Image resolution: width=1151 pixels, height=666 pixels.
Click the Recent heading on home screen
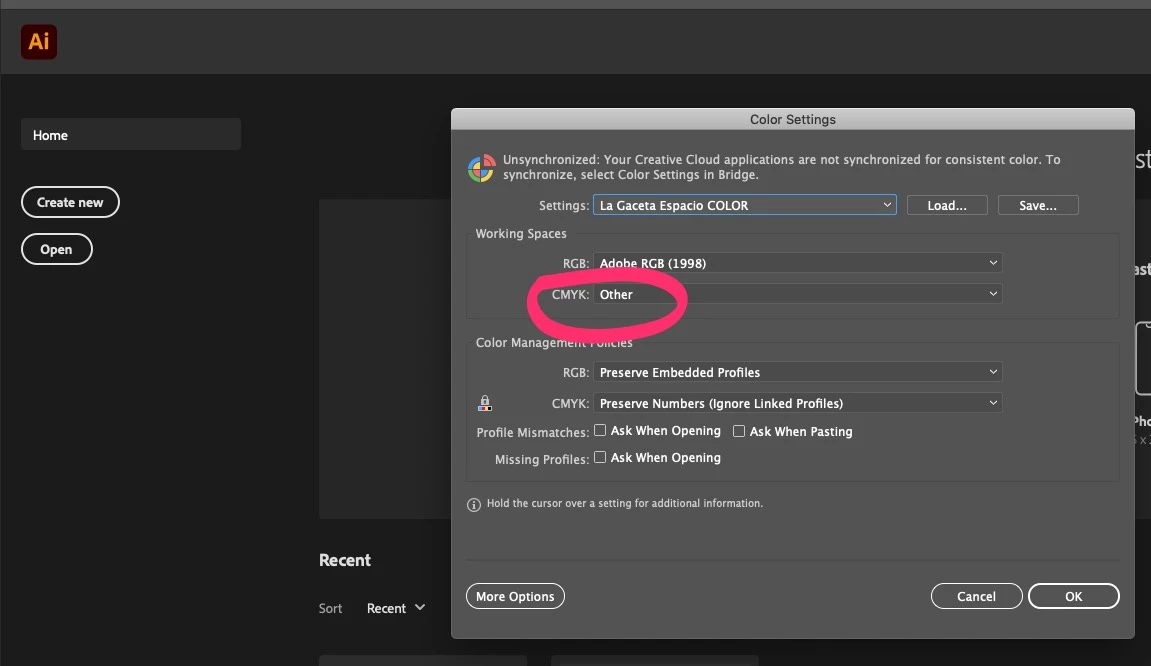(345, 560)
